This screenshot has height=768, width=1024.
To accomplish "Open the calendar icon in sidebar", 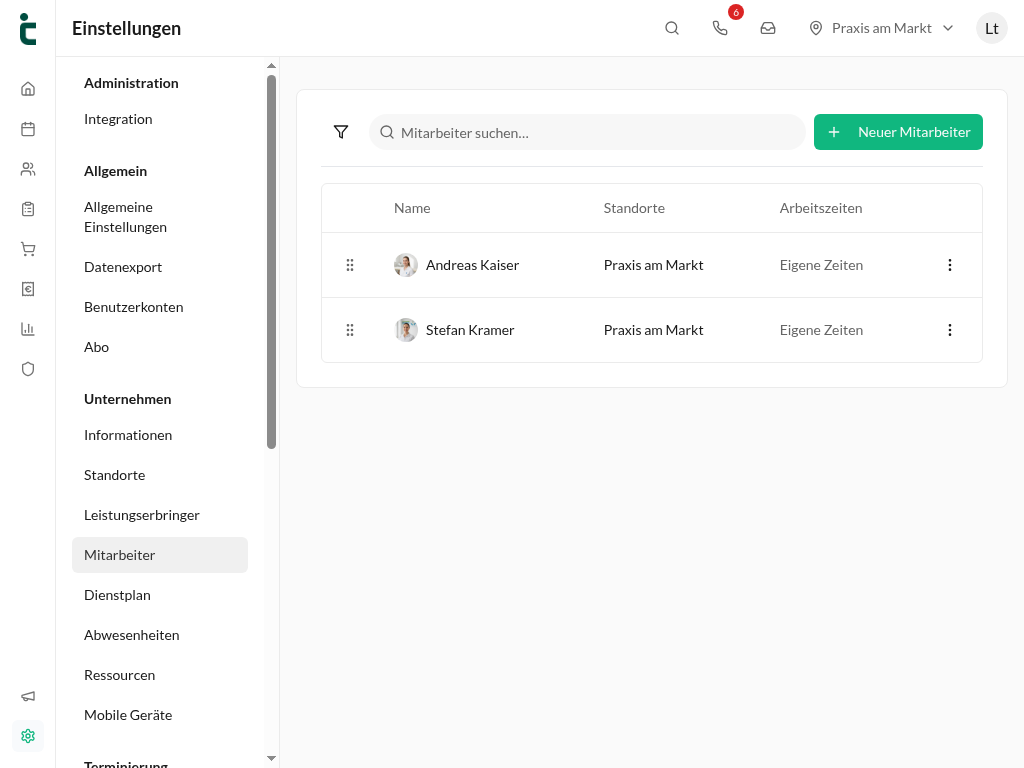I will [27, 129].
